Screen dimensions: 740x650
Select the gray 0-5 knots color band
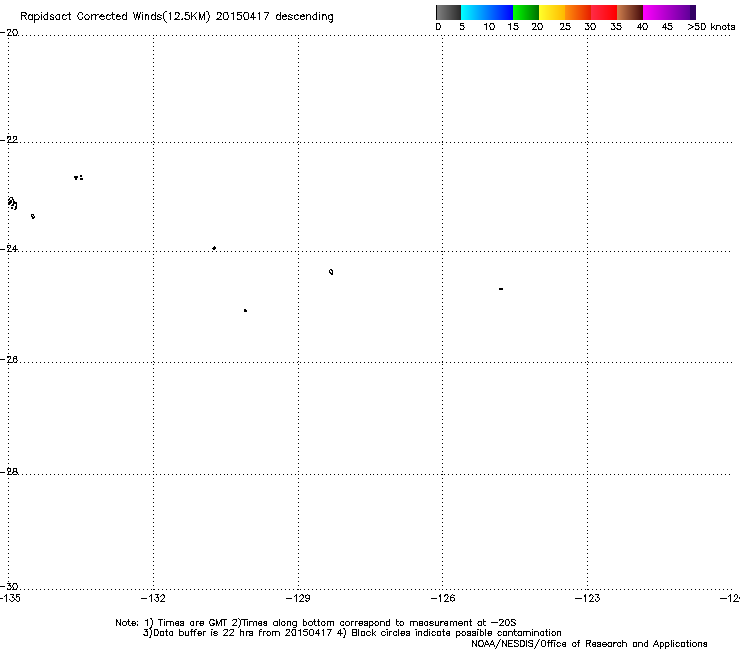click(x=448, y=12)
